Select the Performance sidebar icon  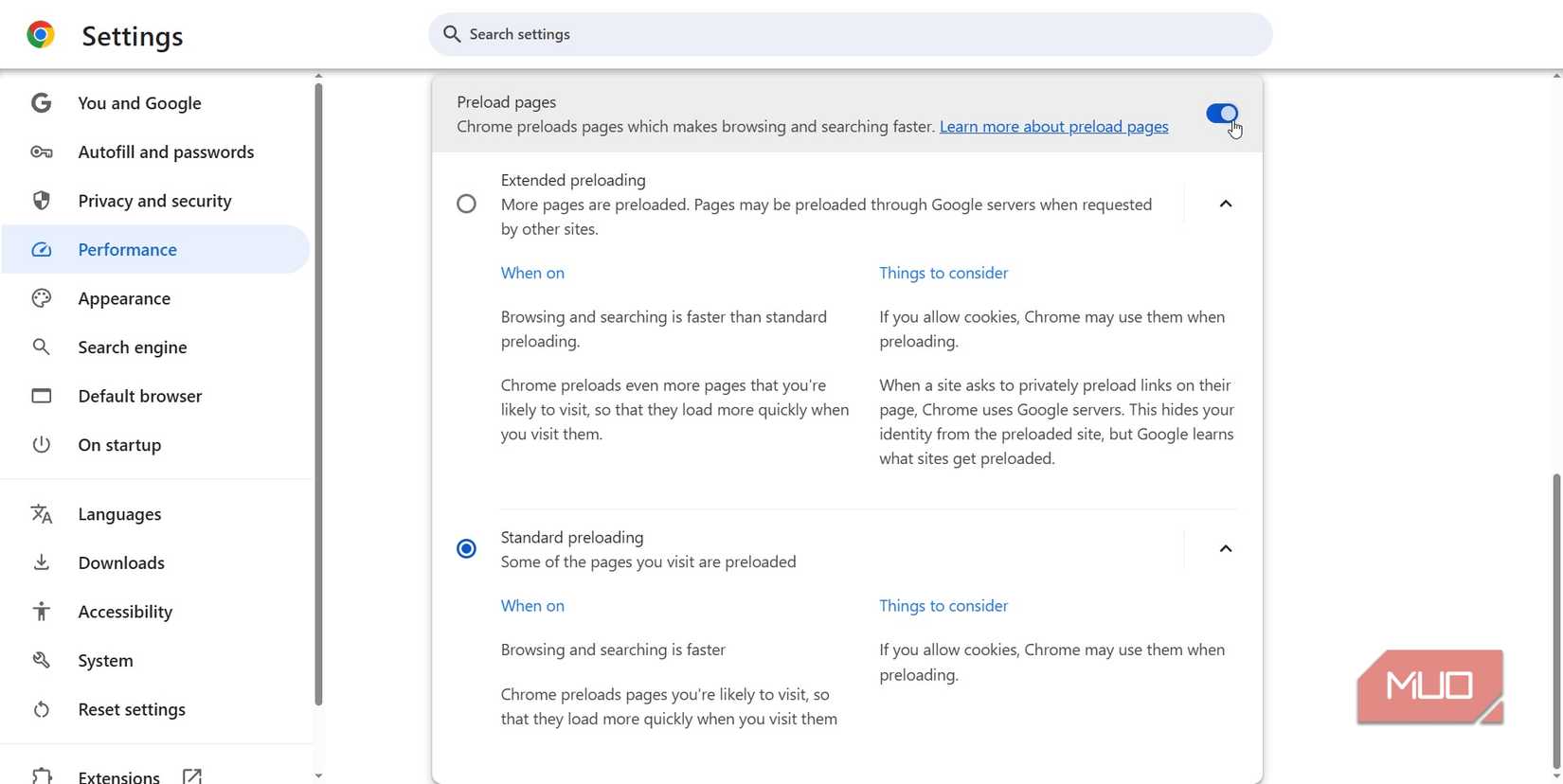tap(42, 249)
